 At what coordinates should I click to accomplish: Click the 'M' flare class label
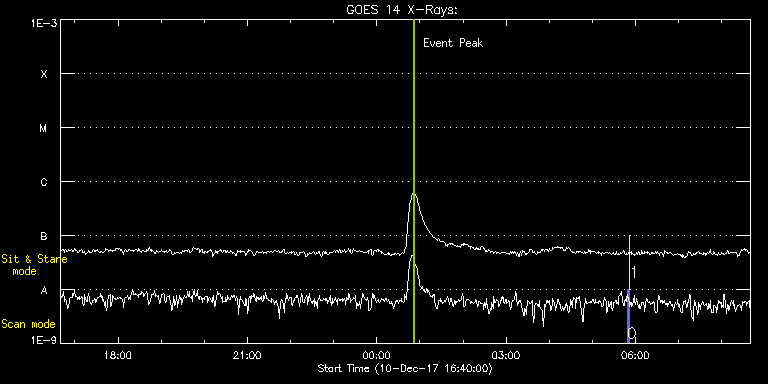tap(44, 128)
